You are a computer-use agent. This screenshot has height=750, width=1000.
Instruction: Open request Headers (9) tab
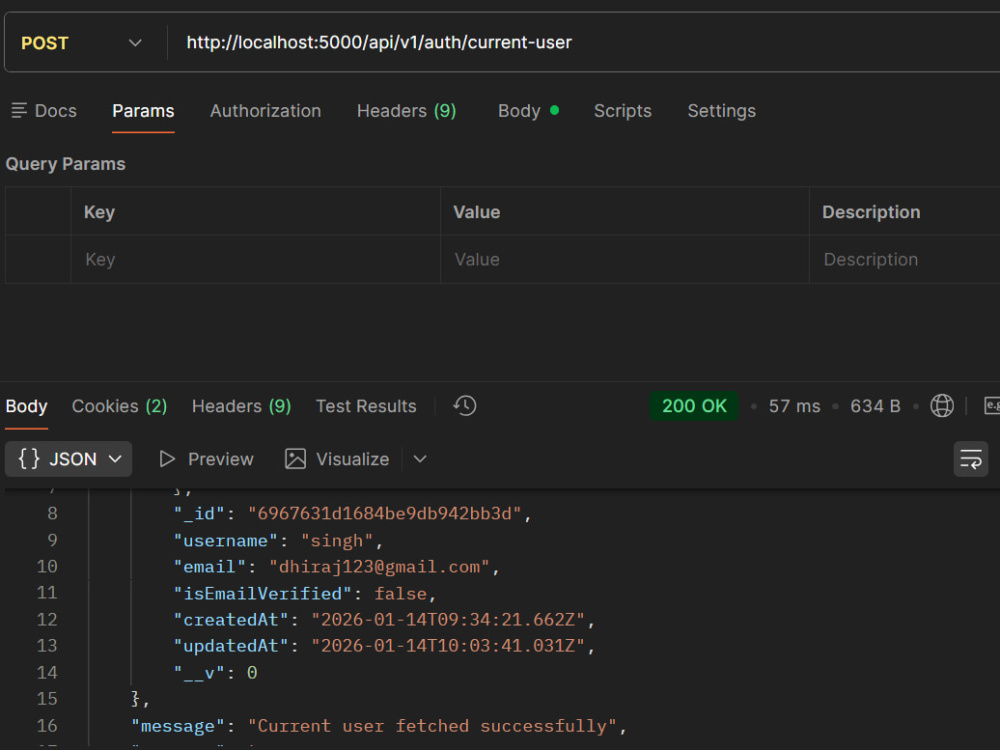[406, 111]
